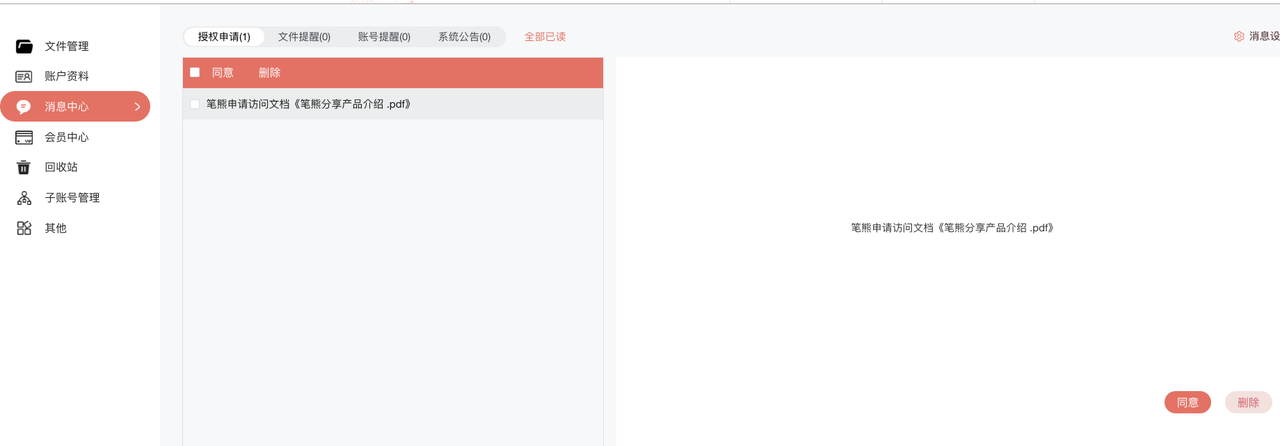Click the 其他 grid icon
The height and width of the screenshot is (446, 1280).
24,228
